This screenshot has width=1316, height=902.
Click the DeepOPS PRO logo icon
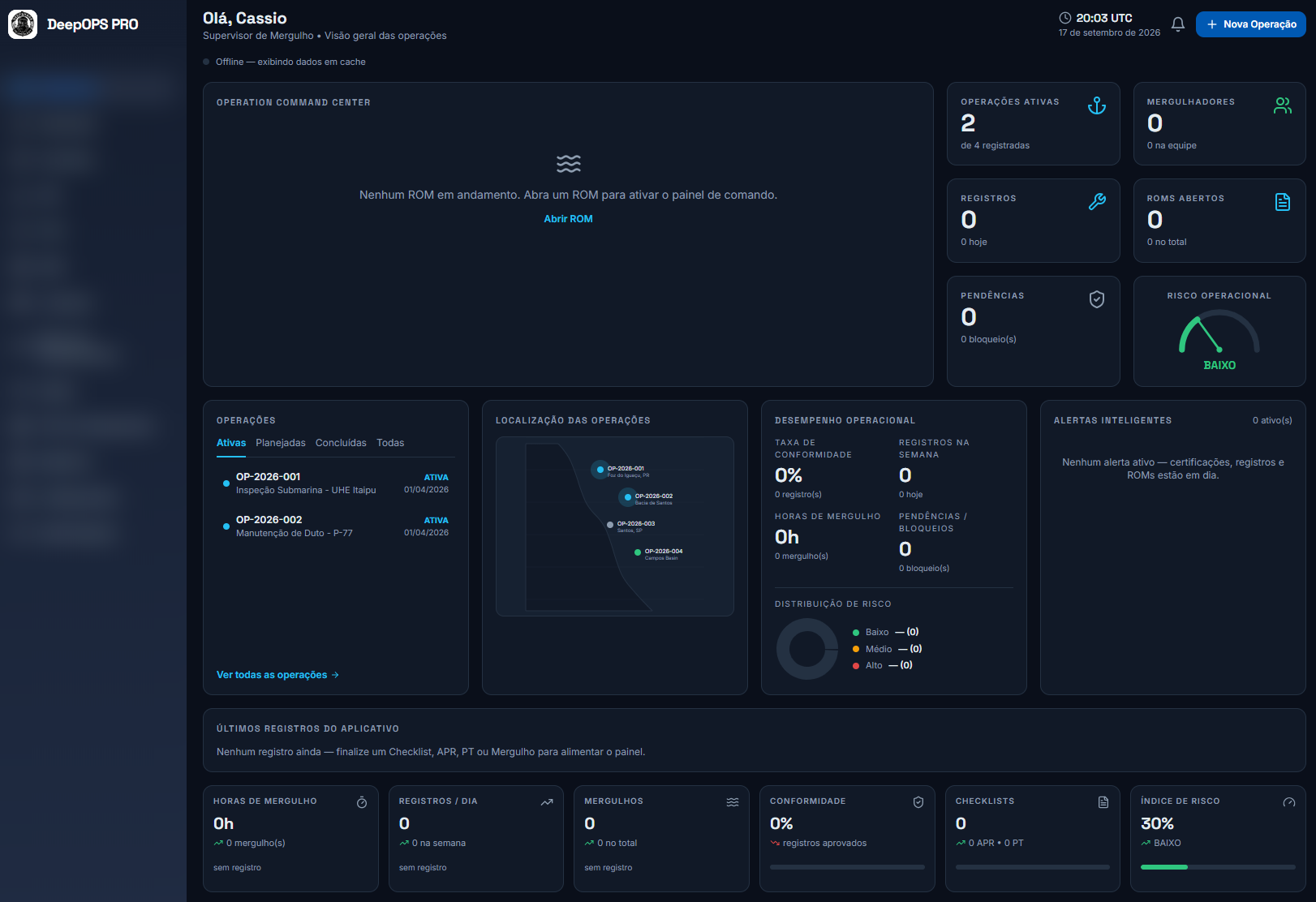23,24
